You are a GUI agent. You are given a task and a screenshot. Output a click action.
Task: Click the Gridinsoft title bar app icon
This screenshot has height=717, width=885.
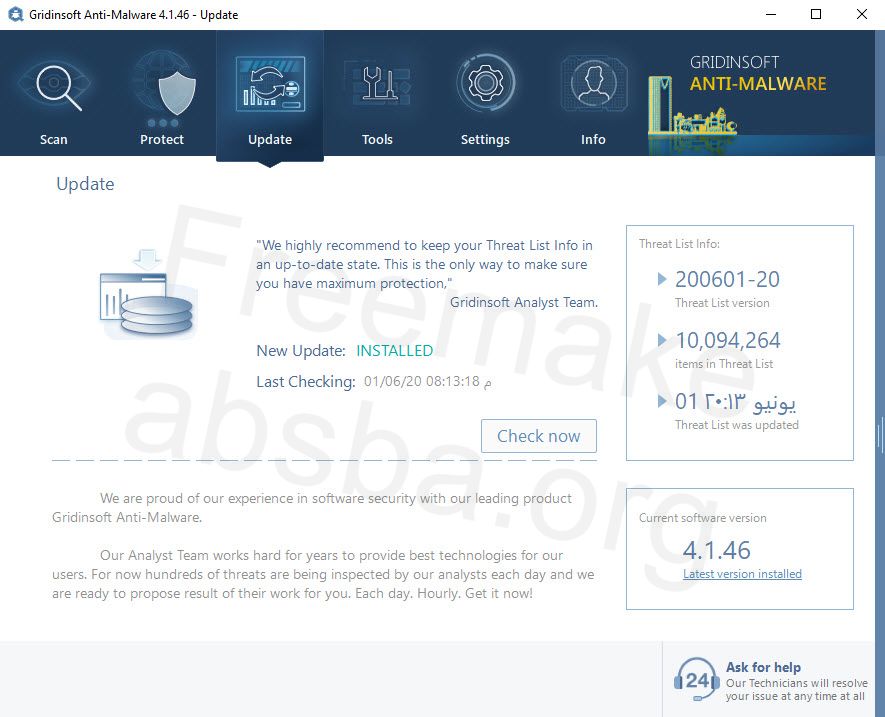pos(15,14)
